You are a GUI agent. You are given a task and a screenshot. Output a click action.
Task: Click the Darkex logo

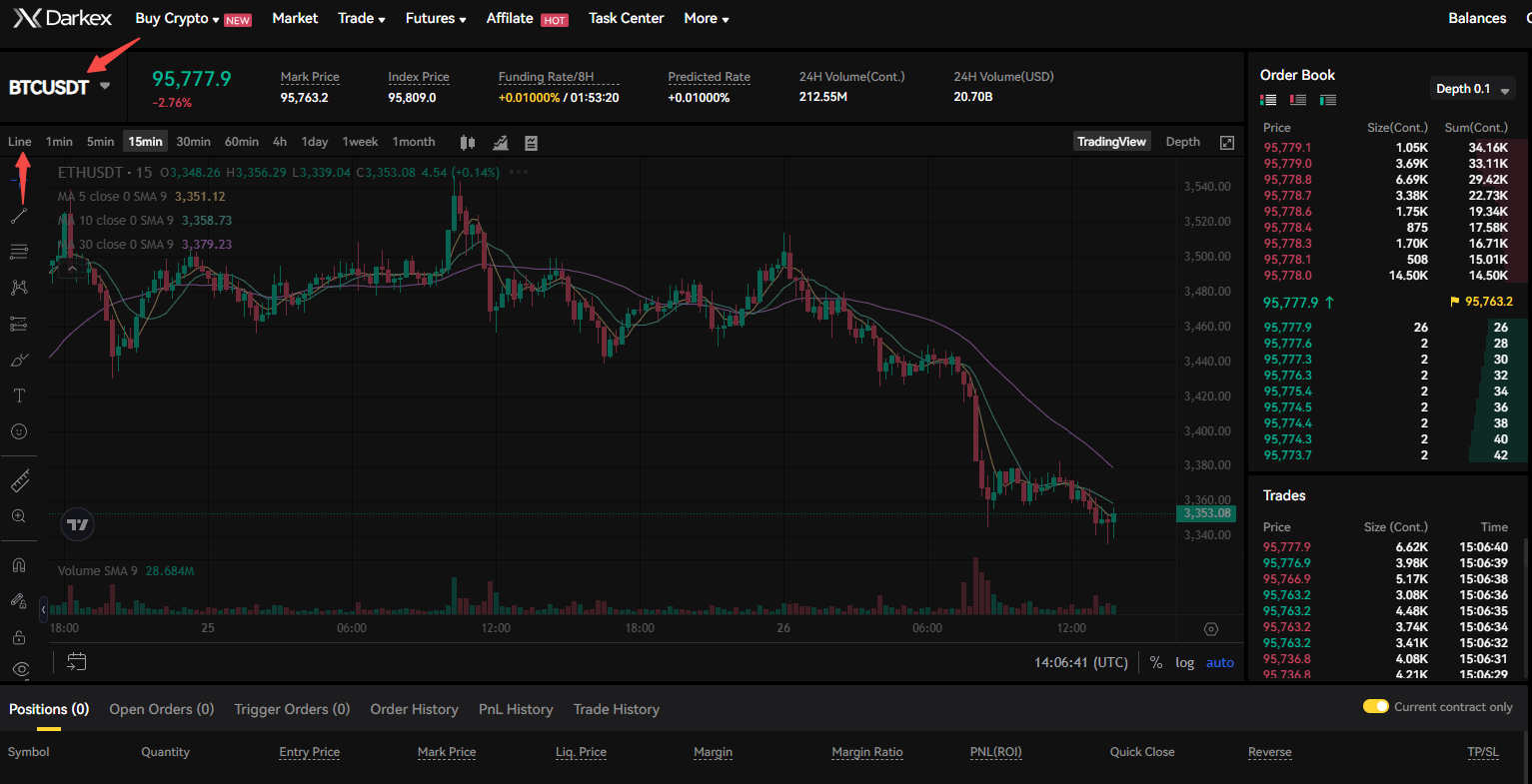pyautogui.click(x=62, y=18)
